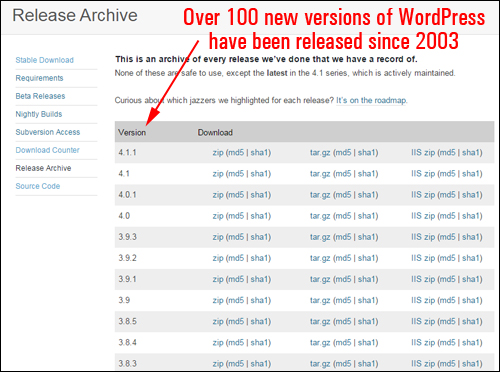Viewport: 500px width, 372px height.
Task: Select the 3.8.5 version number cell
Action: [x=127, y=321]
